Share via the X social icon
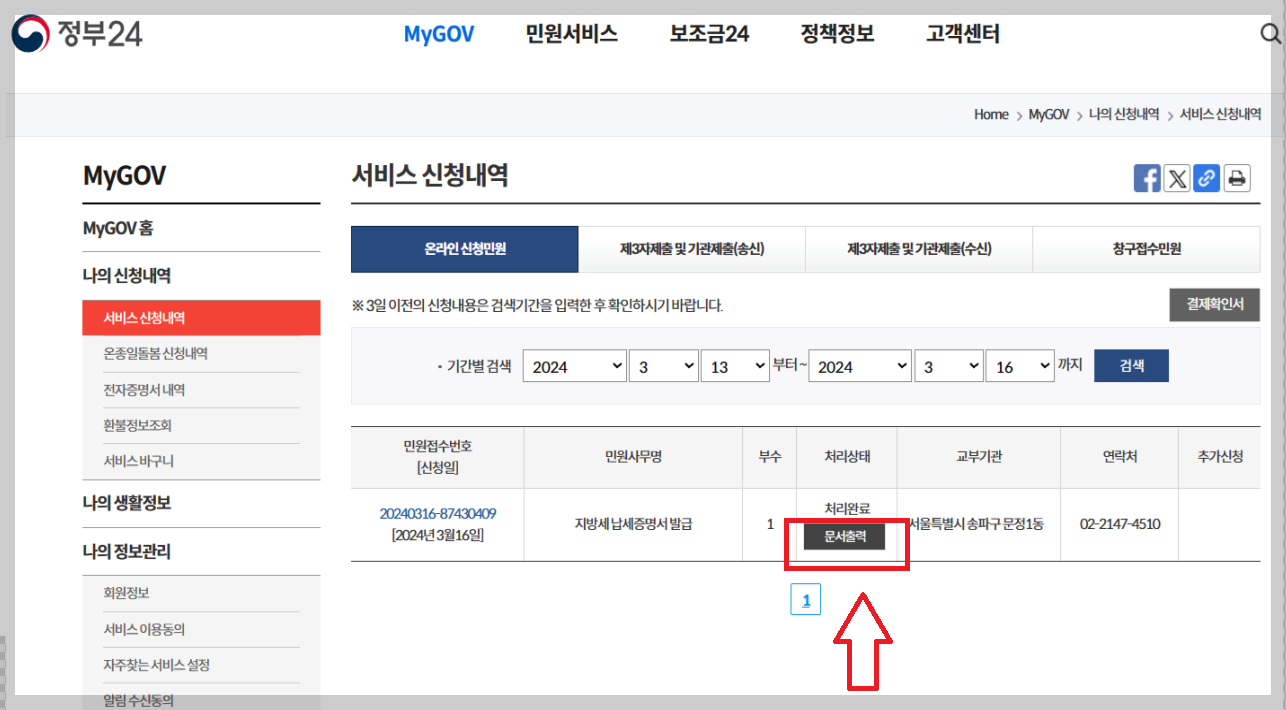 pyautogui.click(x=1176, y=177)
